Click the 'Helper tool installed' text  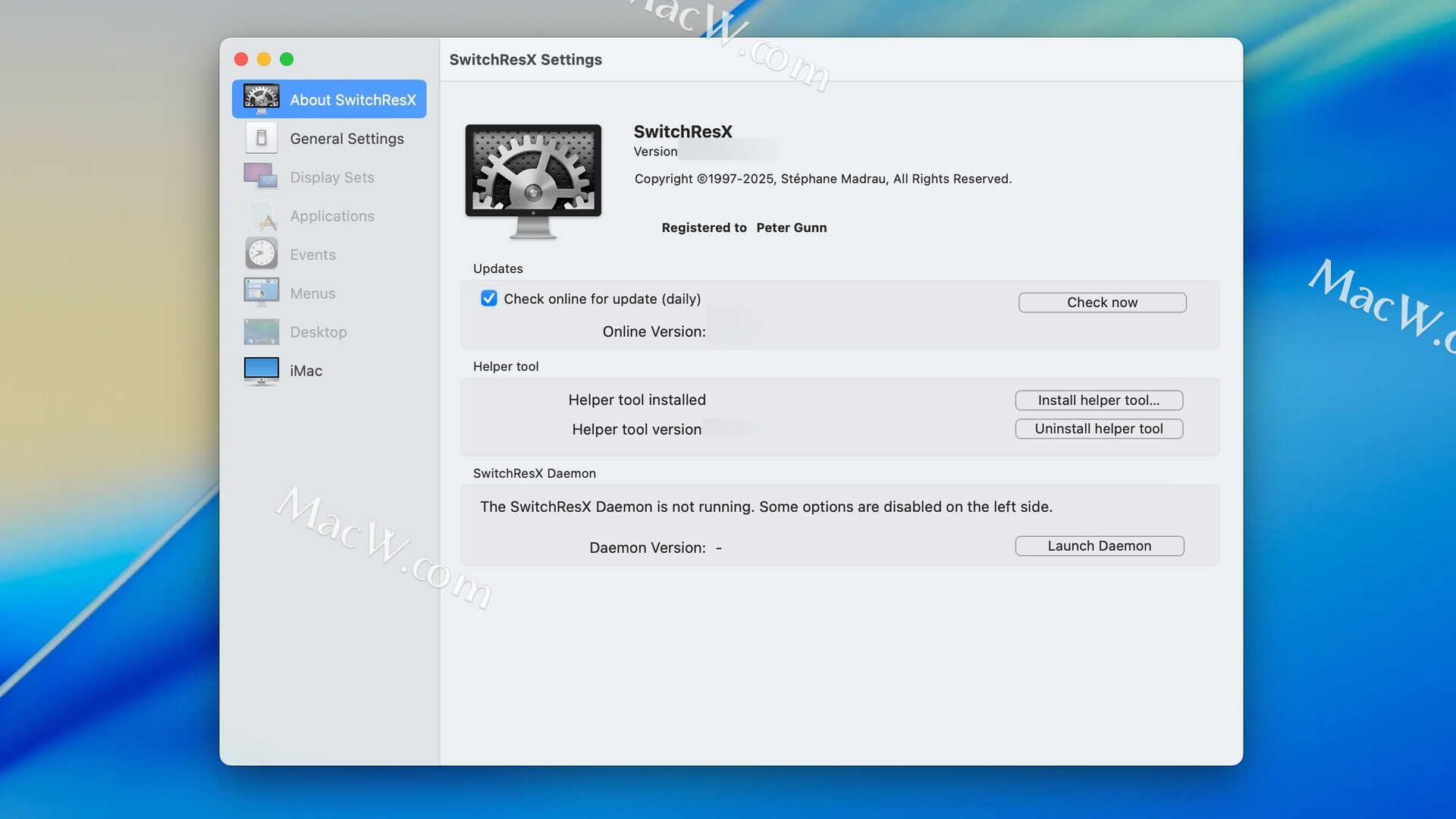pyautogui.click(x=637, y=400)
